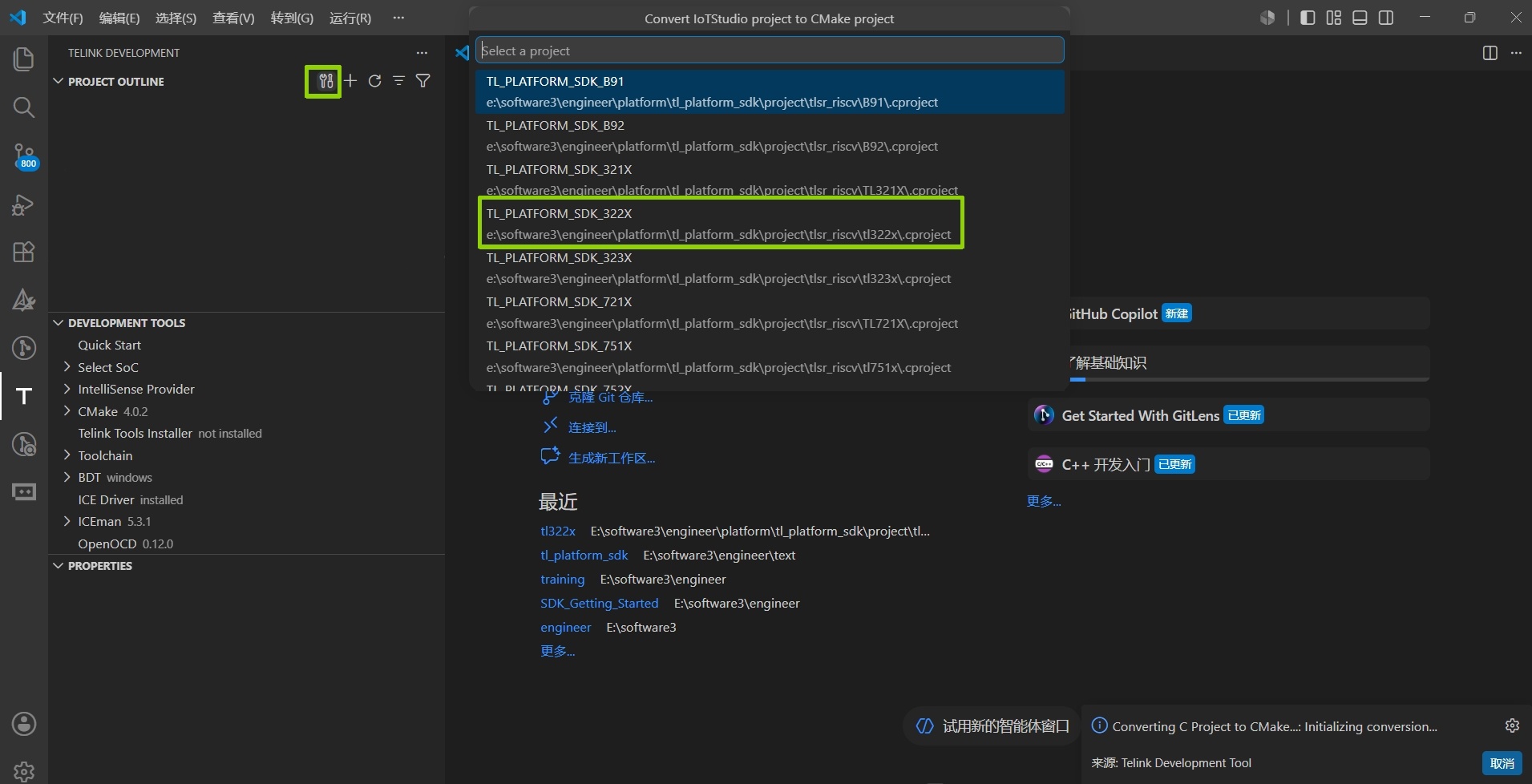
Task: Open notification settings gear
Action: pos(1512,725)
